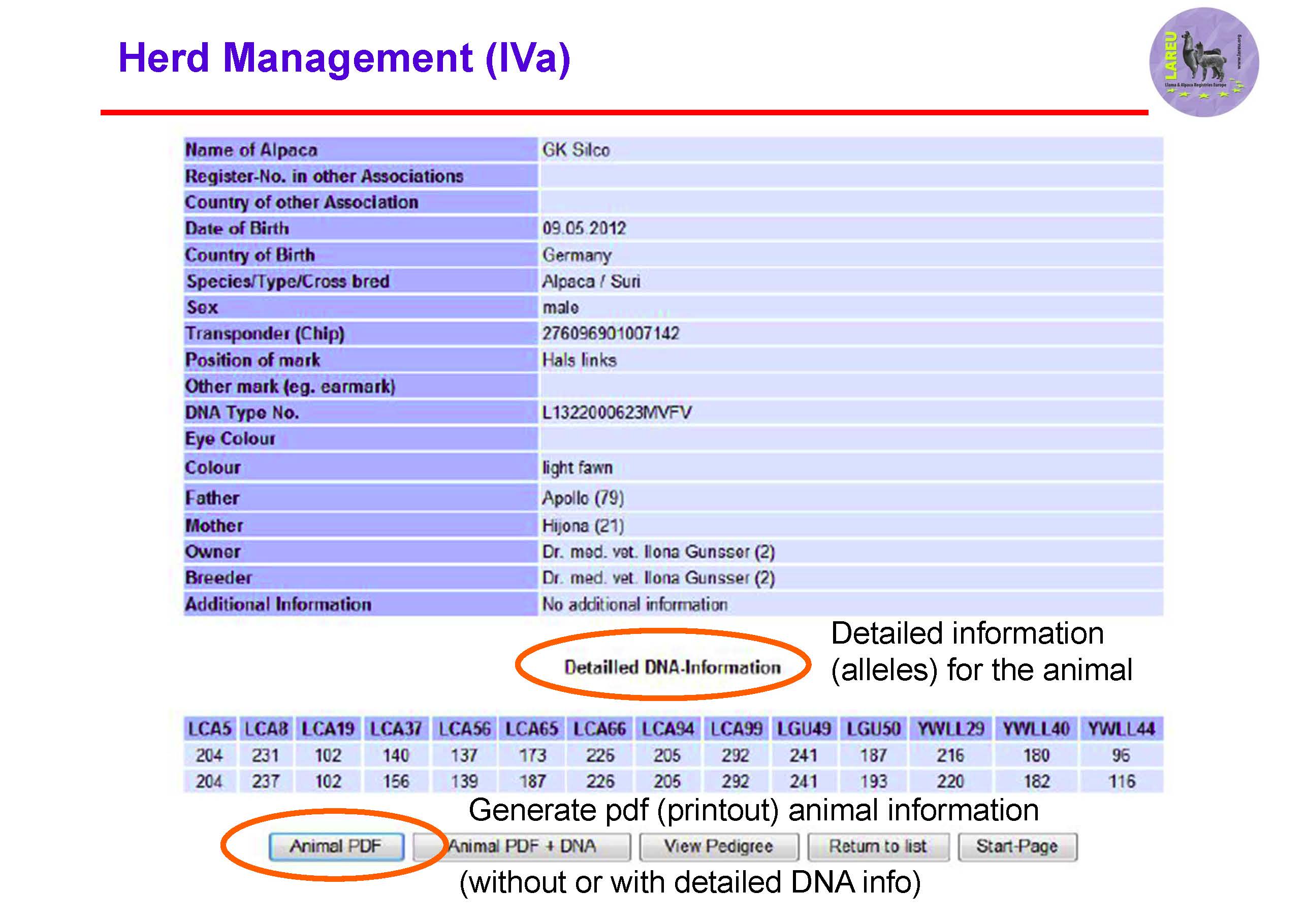Select allele value 231 under LCA8
The width and height of the screenshot is (1307, 924).
coord(266,755)
